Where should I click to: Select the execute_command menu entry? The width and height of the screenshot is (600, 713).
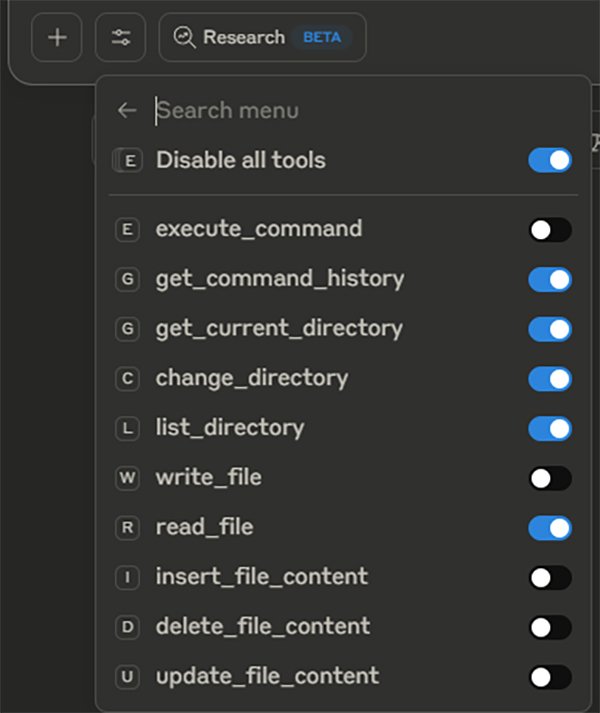pyautogui.click(x=259, y=229)
